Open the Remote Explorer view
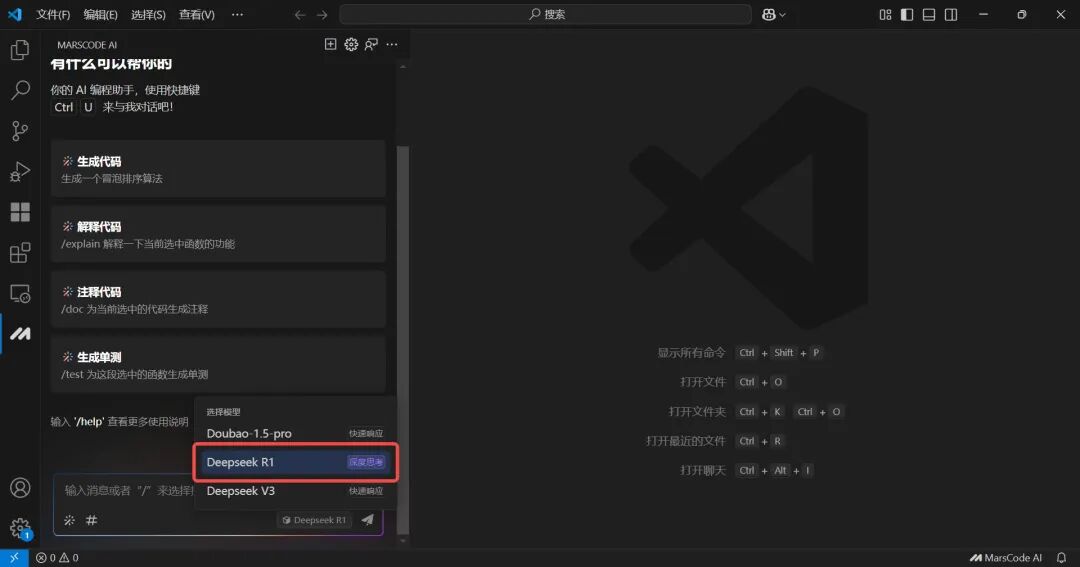 tap(20, 293)
